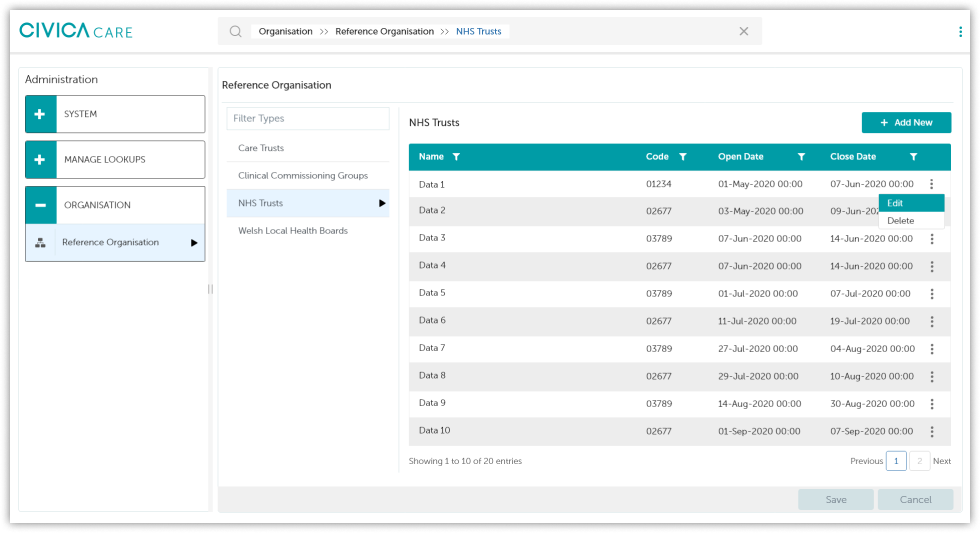Collapse the ORGANISATION minus icon
This screenshot has width=980, height=533.
(40, 205)
